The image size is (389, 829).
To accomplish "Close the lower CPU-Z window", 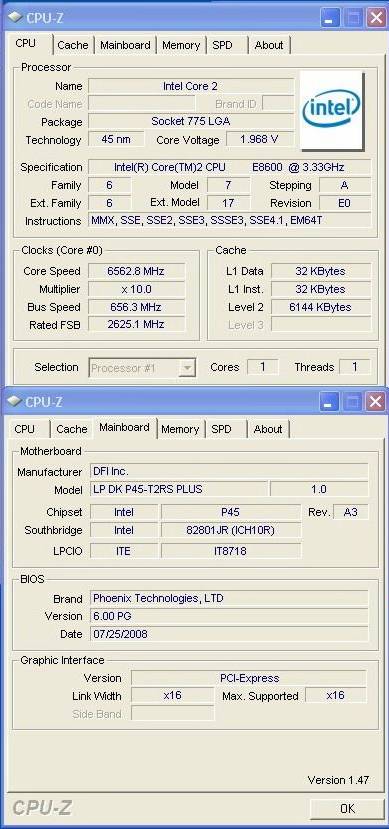I will pyautogui.click(x=376, y=402).
